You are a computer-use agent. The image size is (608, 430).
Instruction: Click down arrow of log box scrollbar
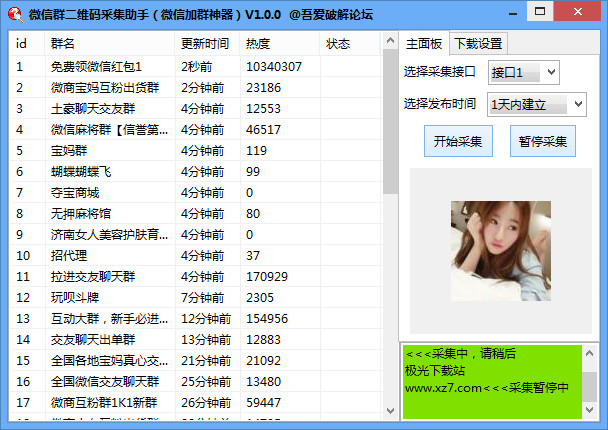pos(590,410)
